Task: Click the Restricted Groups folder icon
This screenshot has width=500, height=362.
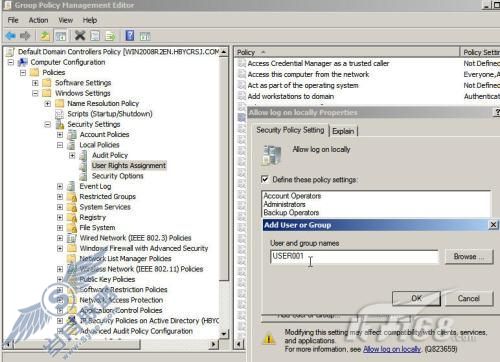Action: pos(72,197)
